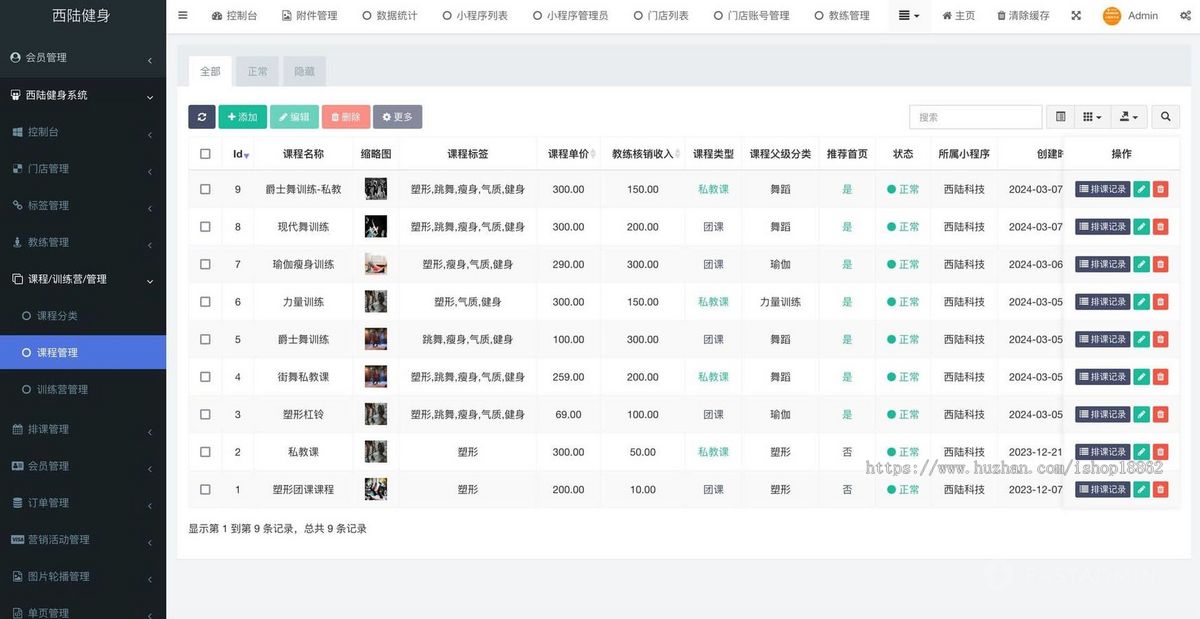Viewport: 1200px width, 619px height.
Task: Click inside the 搜索 input field
Action: pos(975,116)
